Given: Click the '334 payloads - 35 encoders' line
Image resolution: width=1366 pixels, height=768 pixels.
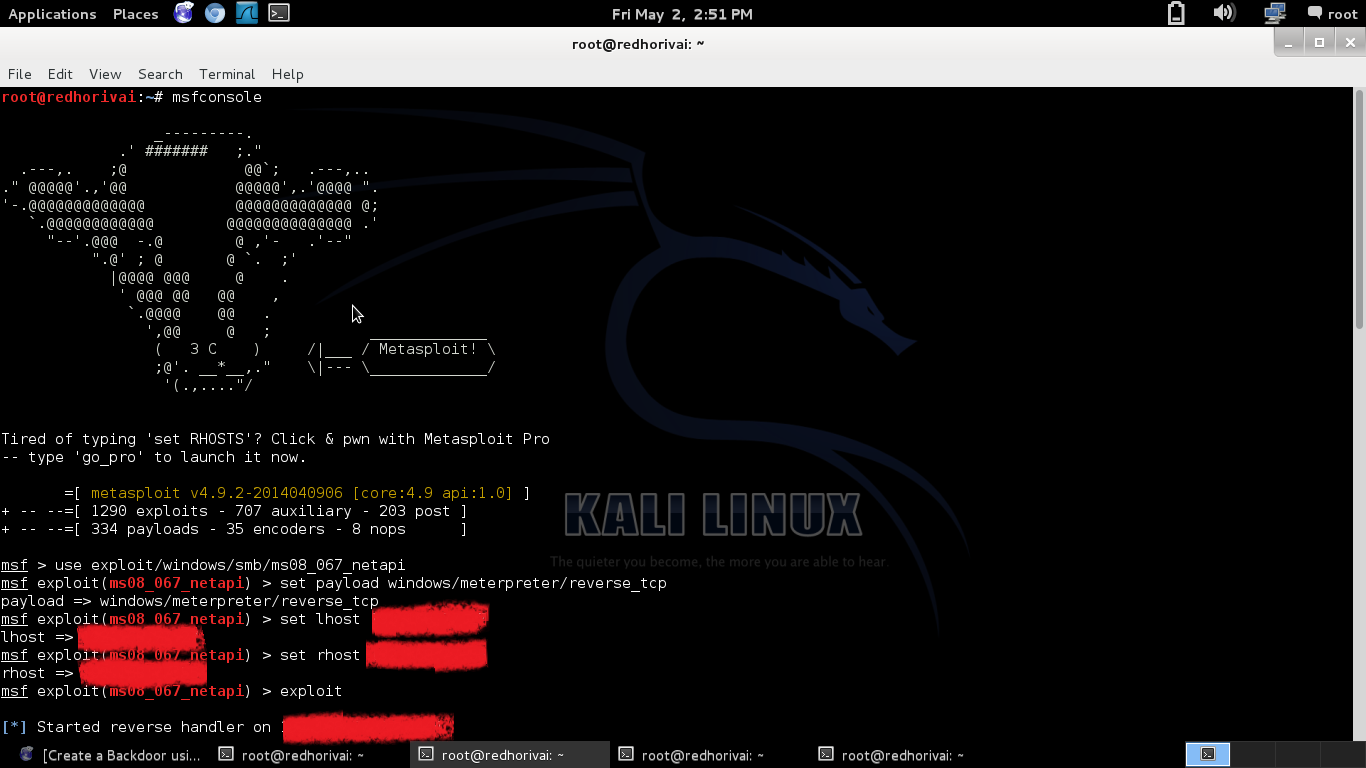Looking at the screenshot, I should [x=234, y=529].
